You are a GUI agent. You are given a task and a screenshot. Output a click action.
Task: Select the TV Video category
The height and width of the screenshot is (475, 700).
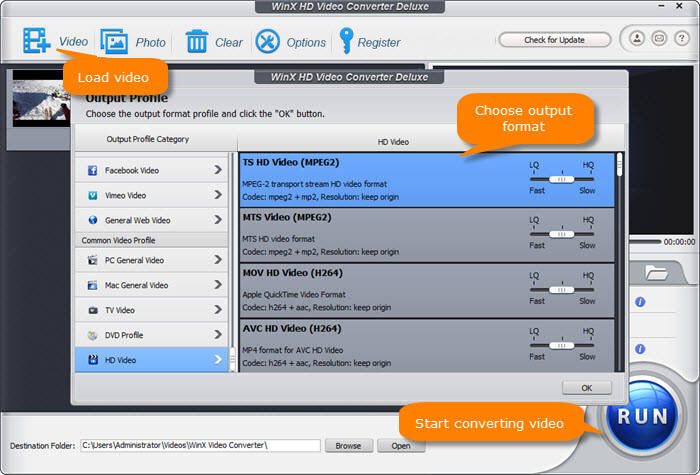(151, 310)
